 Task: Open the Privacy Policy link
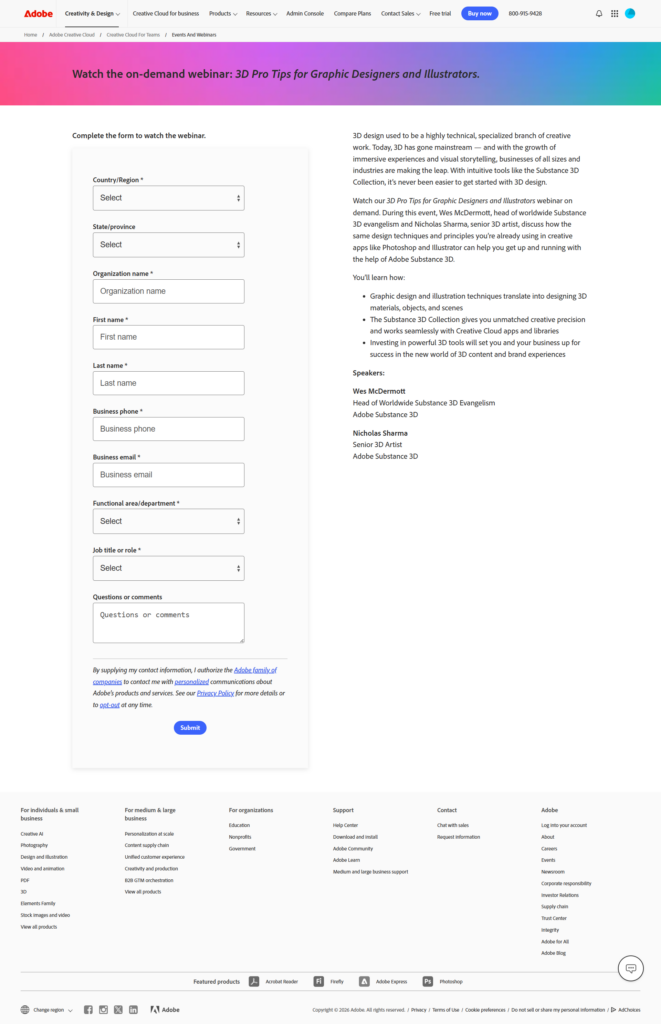pyautogui.click(x=214, y=693)
